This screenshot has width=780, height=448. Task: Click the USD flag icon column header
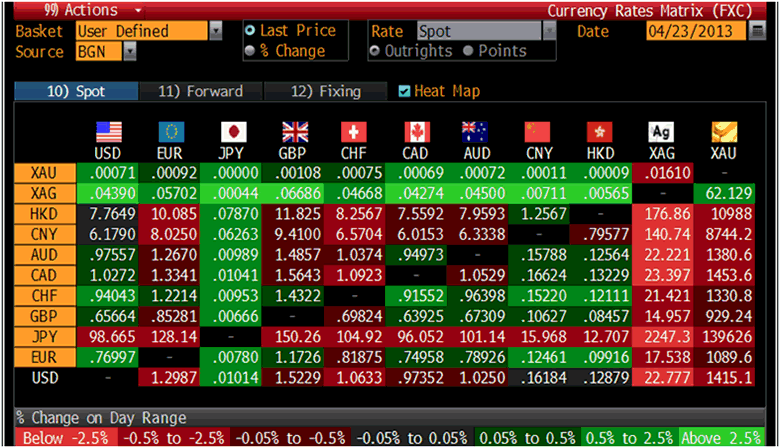click(107, 132)
